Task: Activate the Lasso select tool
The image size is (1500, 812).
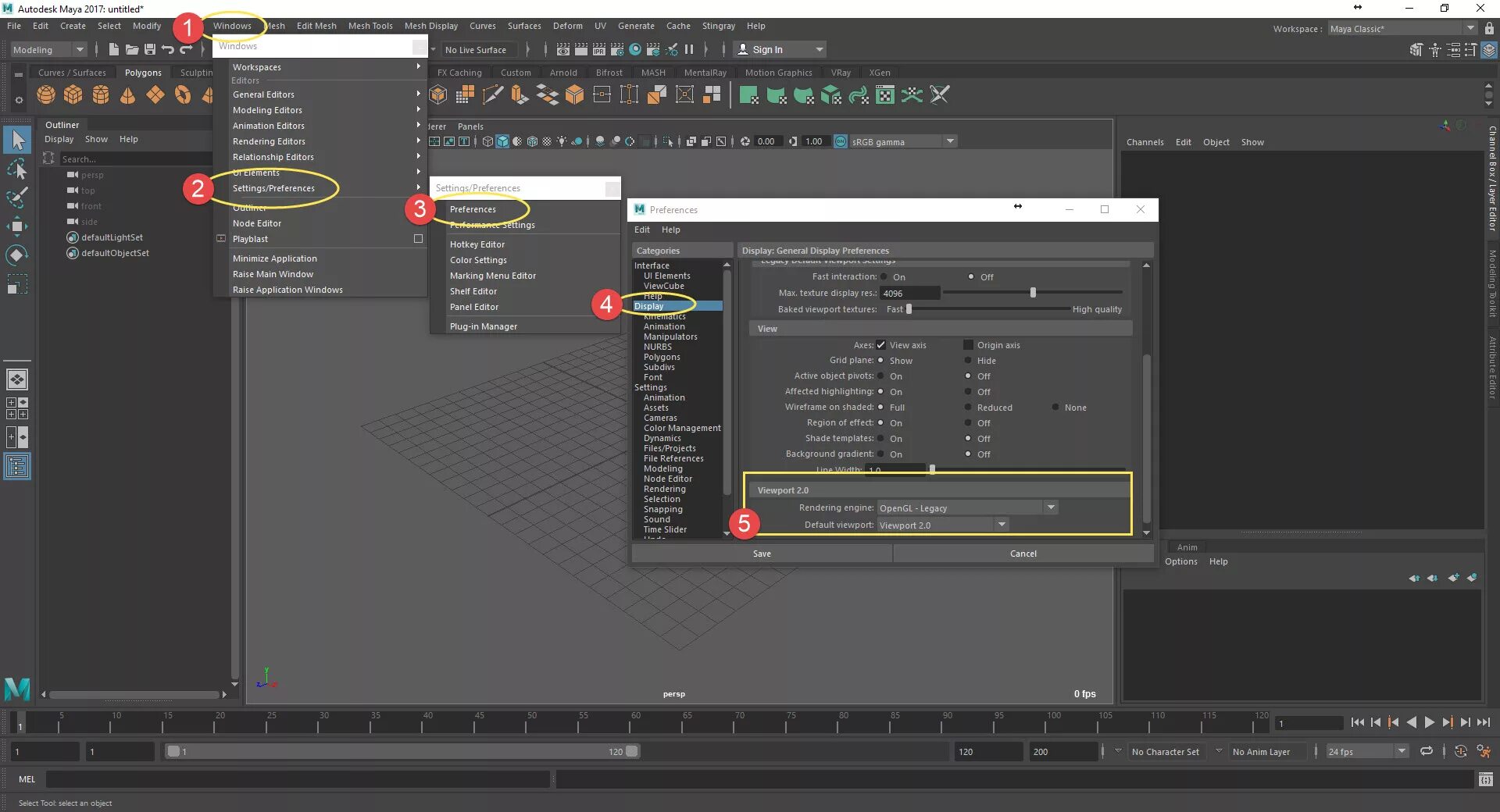Action: [17, 169]
